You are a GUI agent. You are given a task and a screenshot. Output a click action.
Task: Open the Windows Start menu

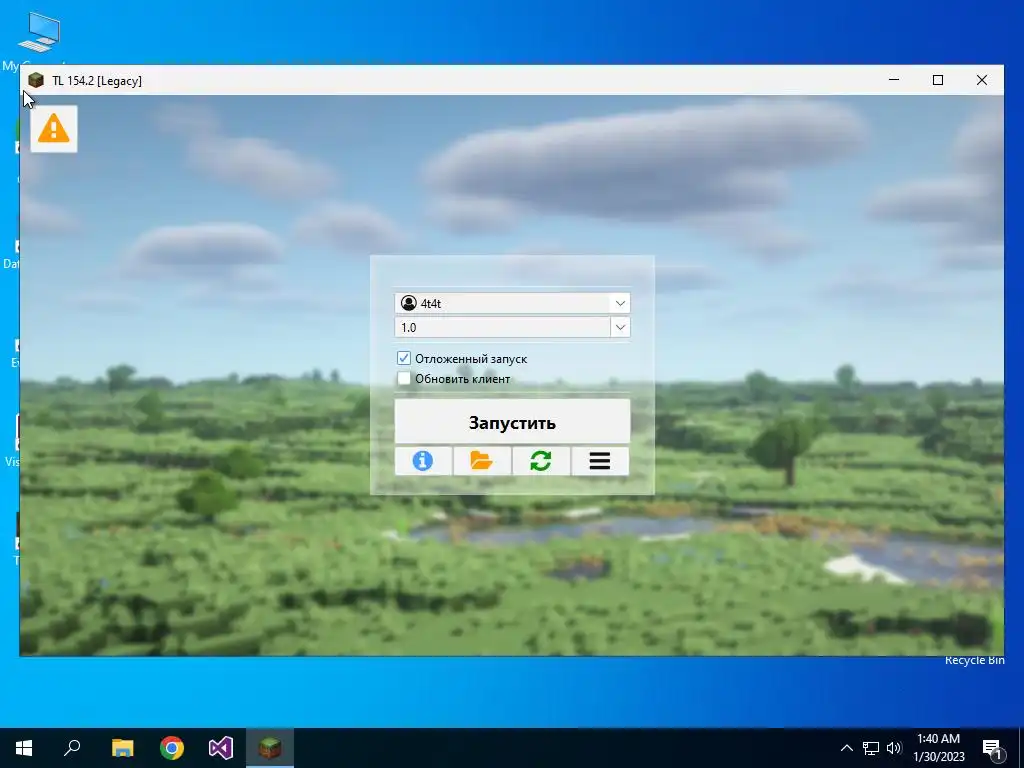point(24,748)
